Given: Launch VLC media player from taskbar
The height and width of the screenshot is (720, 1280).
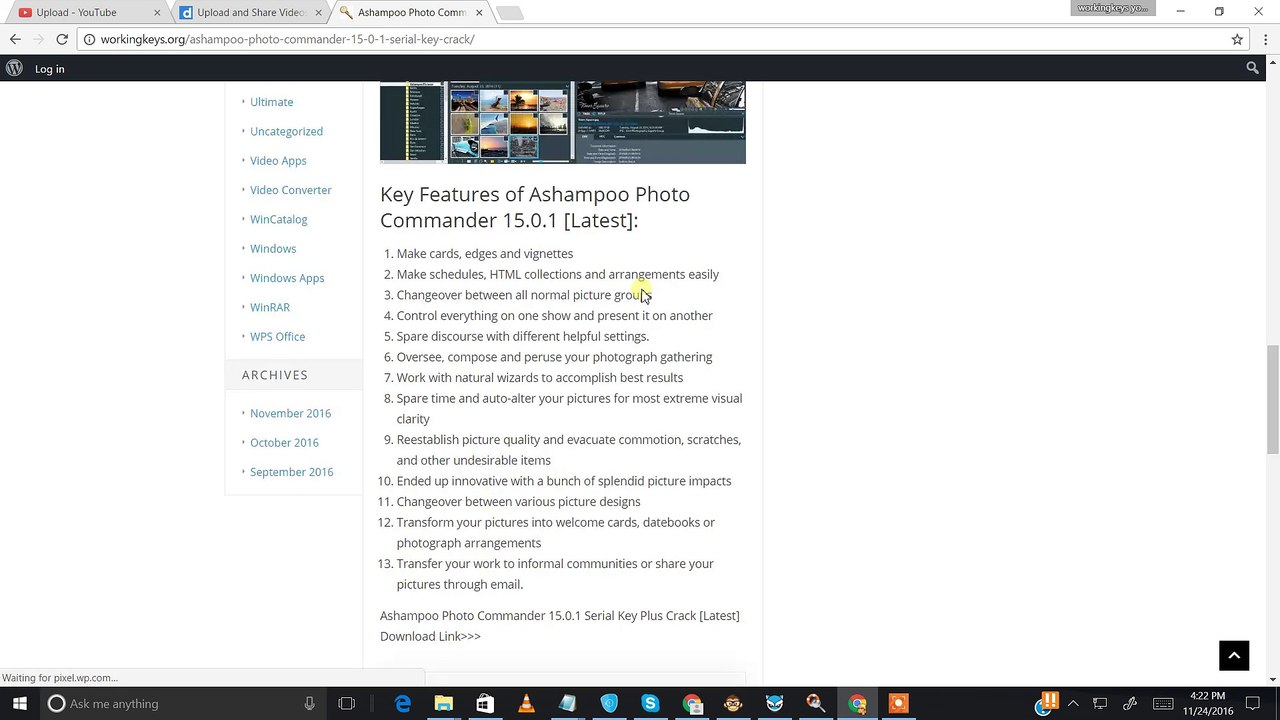Looking at the screenshot, I should point(526,704).
